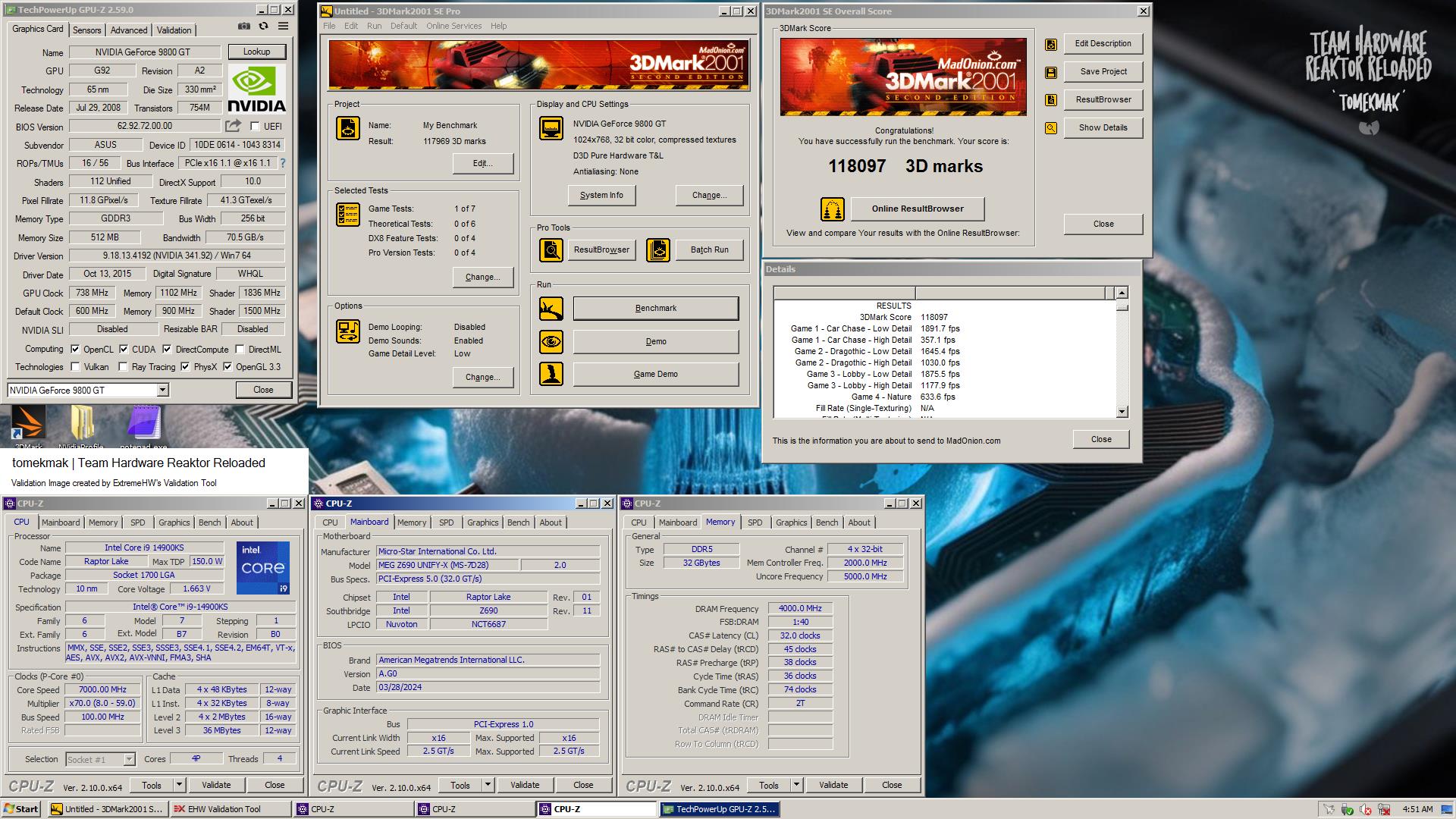
Task: Click Benchmark run icon
Action: coord(551,309)
